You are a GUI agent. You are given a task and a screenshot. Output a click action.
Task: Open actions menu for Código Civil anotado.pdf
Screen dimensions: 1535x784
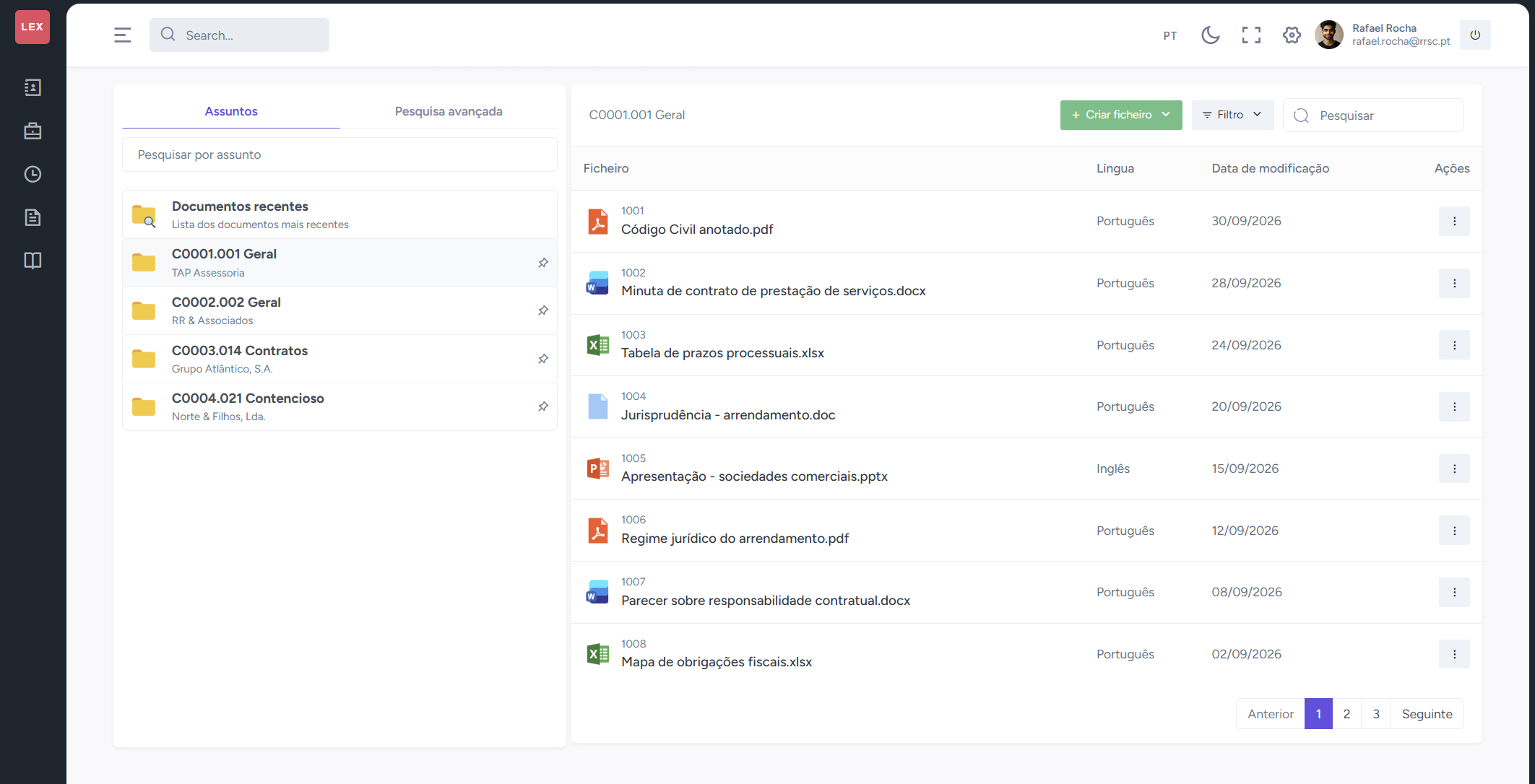pyautogui.click(x=1454, y=221)
